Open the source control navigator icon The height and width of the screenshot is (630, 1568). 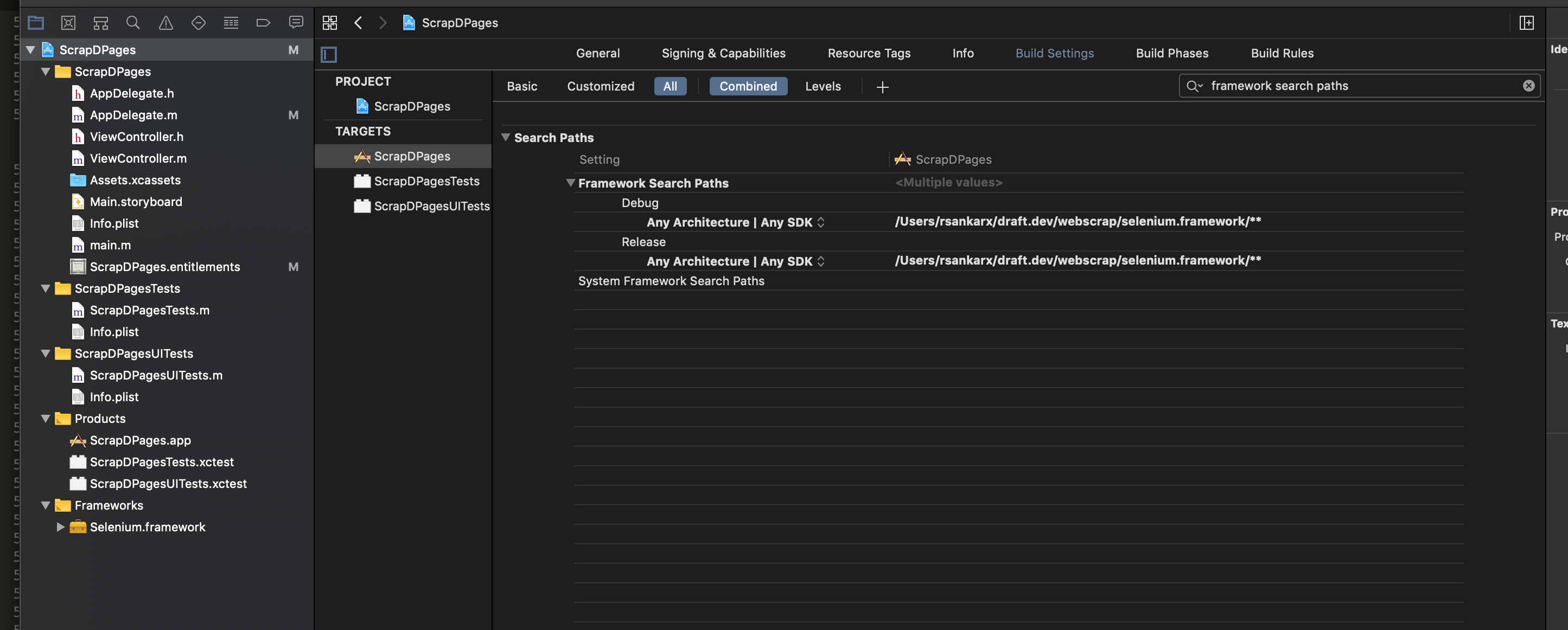[x=68, y=23]
